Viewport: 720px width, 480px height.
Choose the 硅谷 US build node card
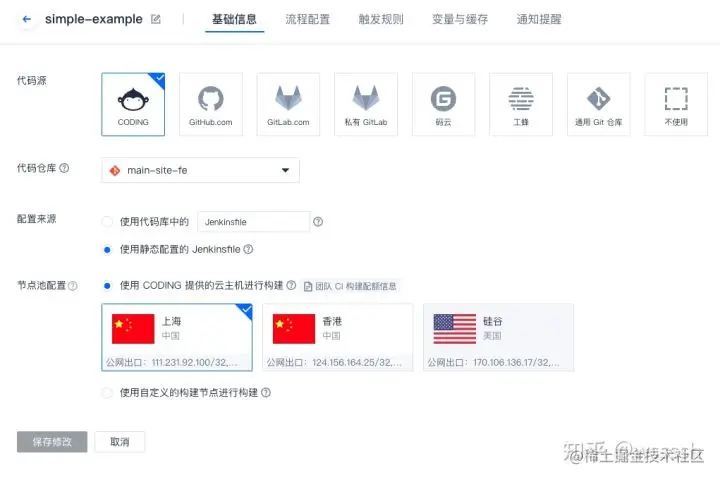coord(498,337)
